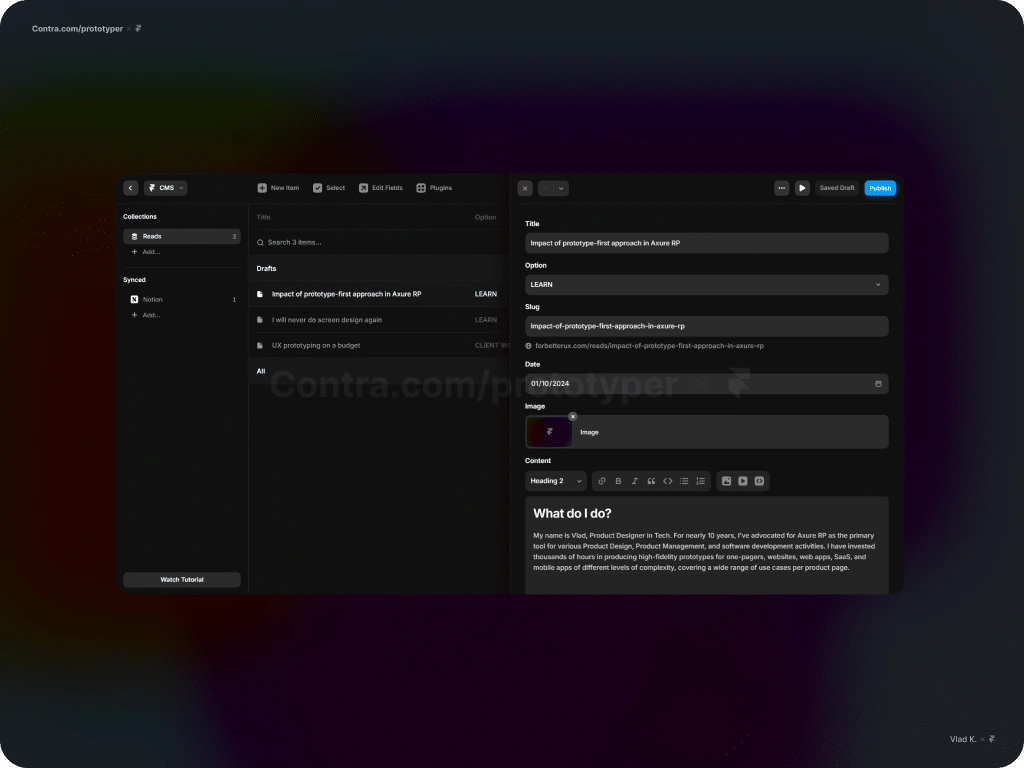Toggle italic formatting

(635, 481)
